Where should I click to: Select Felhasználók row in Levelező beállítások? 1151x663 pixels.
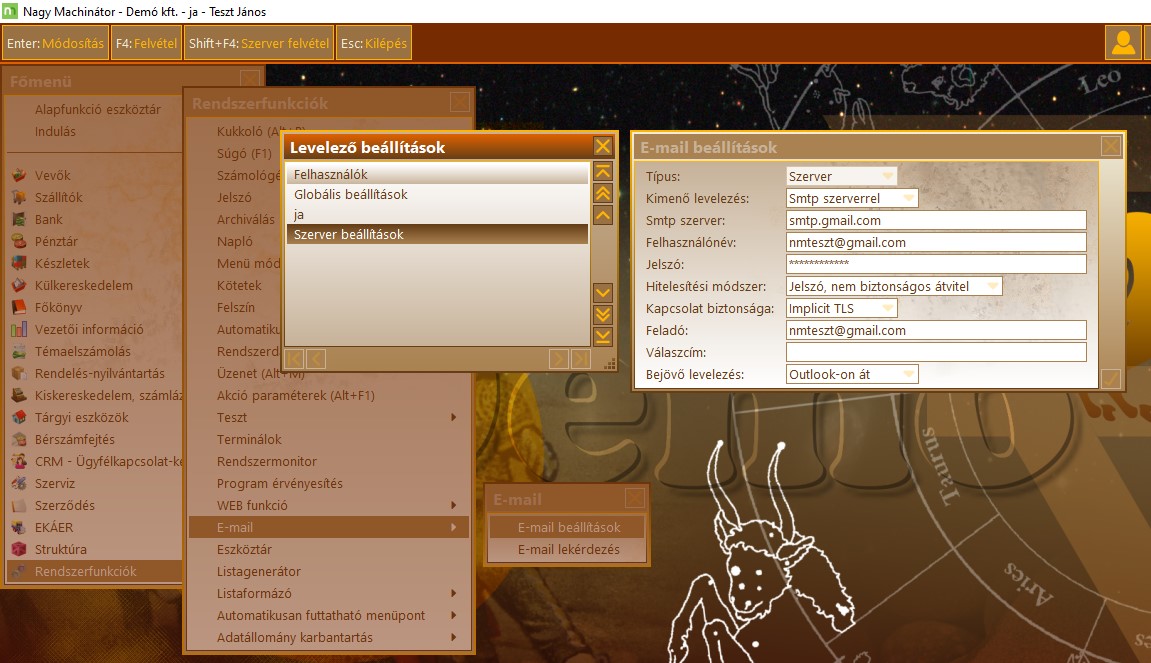click(x=437, y=174)
